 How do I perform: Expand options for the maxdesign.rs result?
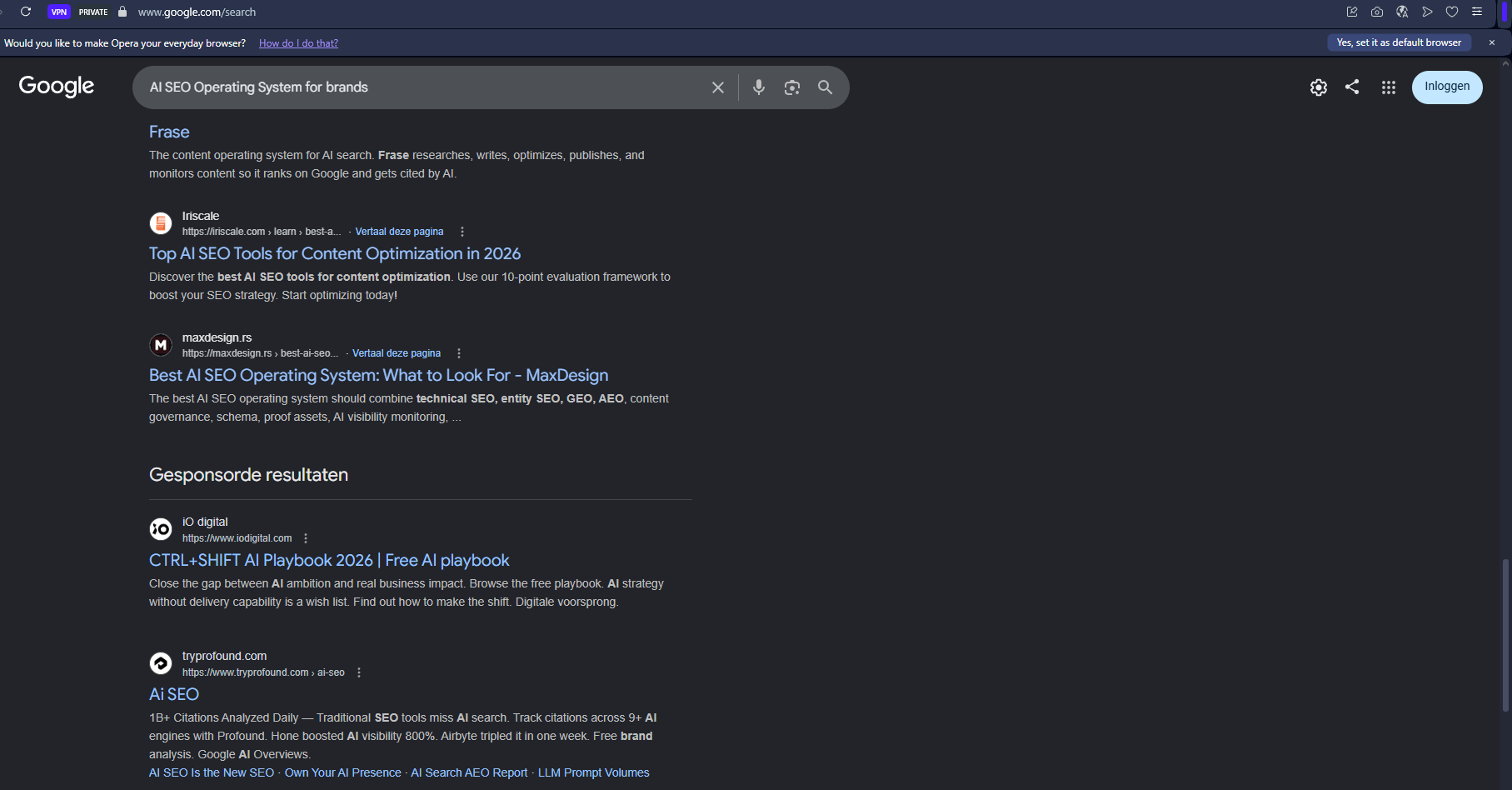(x=459, y=353)
